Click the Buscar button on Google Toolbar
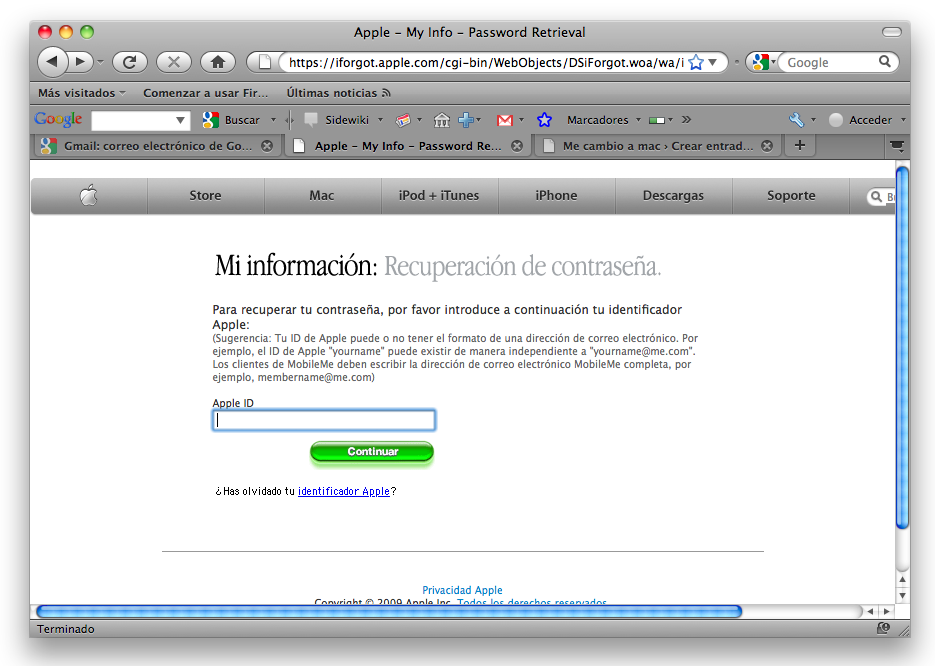Image resolution: width=935 pixels, height=666 pixels. click(233, 120)
